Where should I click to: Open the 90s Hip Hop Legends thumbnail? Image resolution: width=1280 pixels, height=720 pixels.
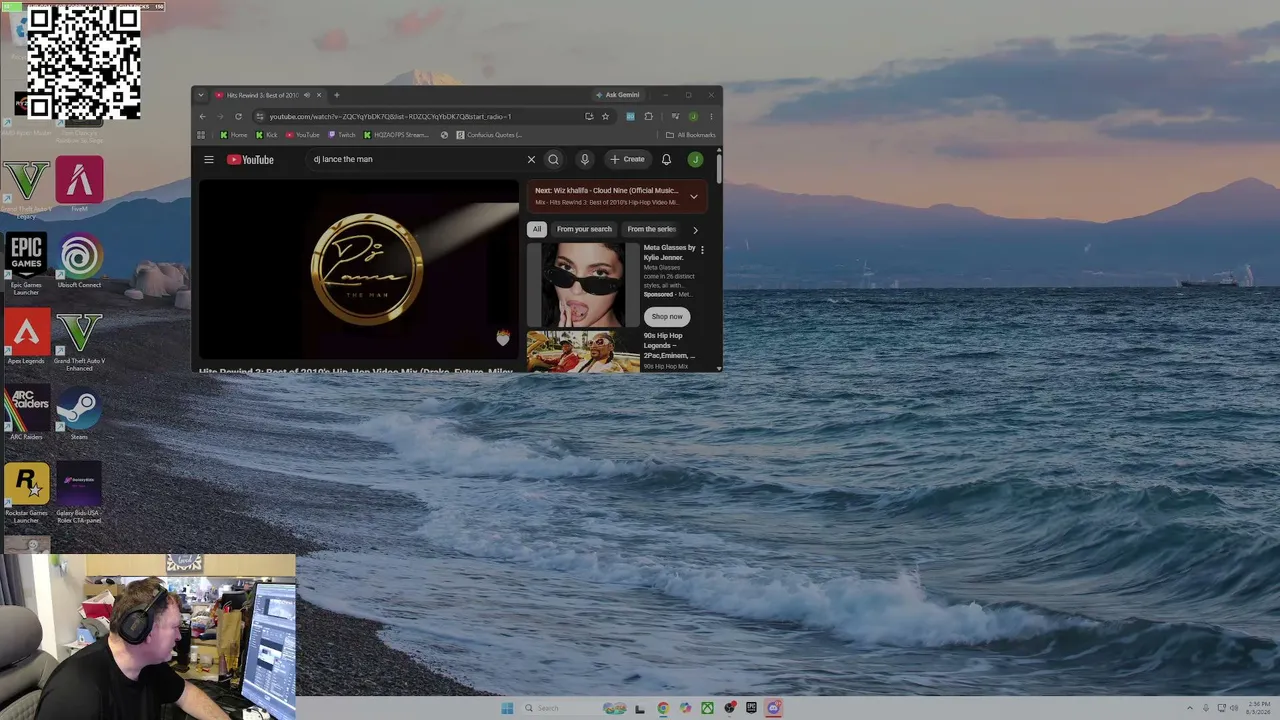(583, 352)
